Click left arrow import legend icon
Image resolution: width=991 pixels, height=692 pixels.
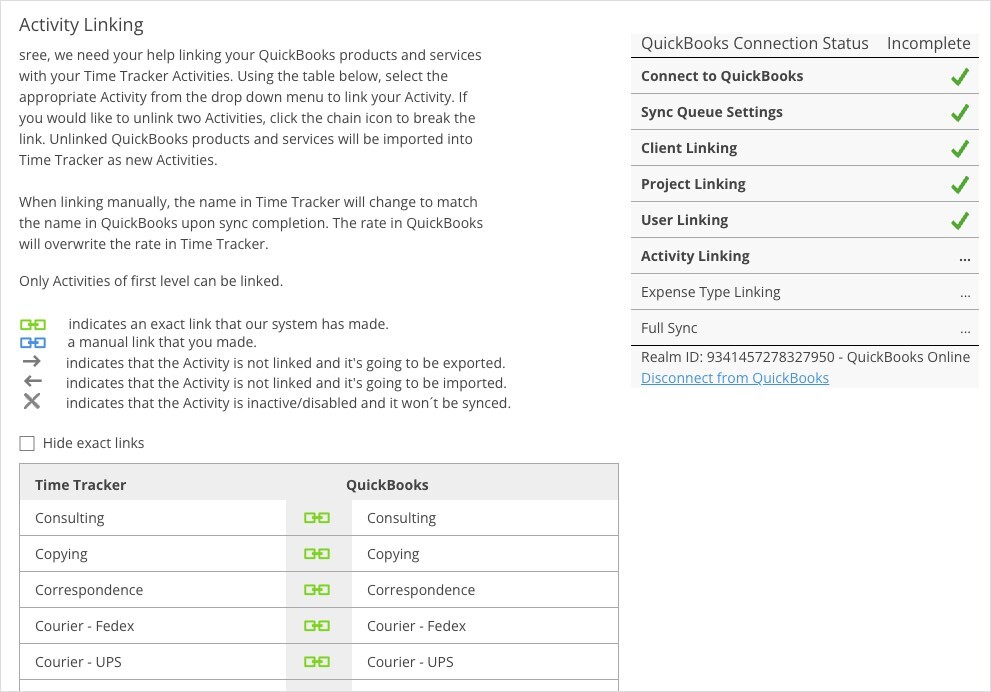(32, 381)
